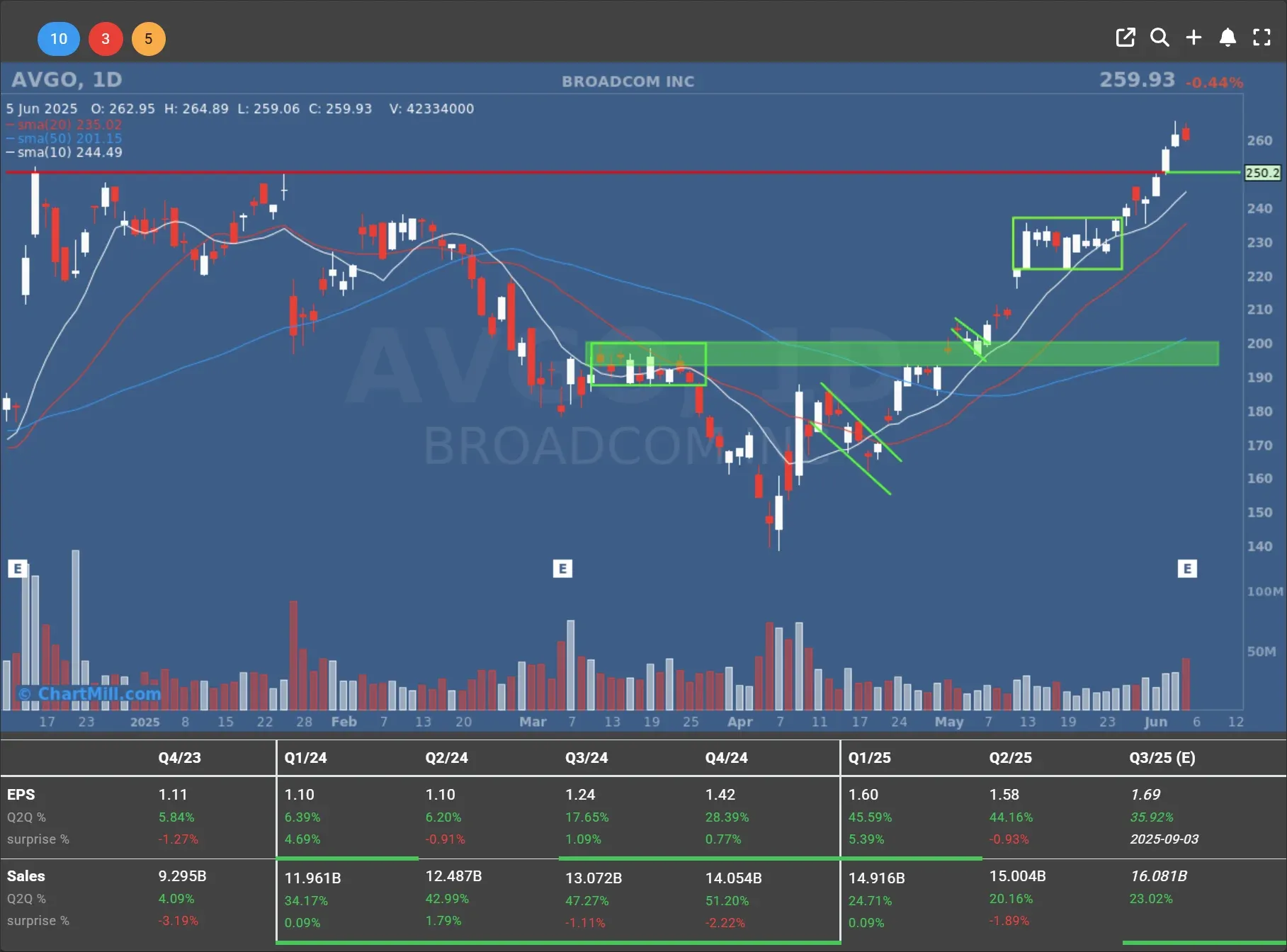The image size is (1287, 952).
Task: Click the sales surprise -3.19%
Action: 178,921
